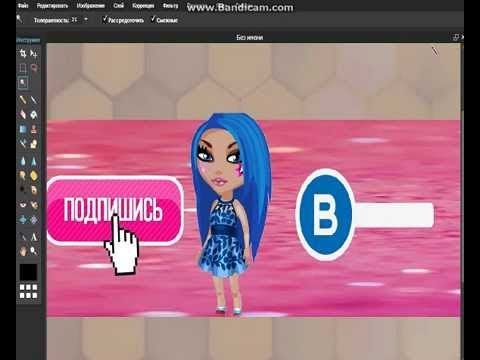Select the Color Replace tool

tap(23, 144)
